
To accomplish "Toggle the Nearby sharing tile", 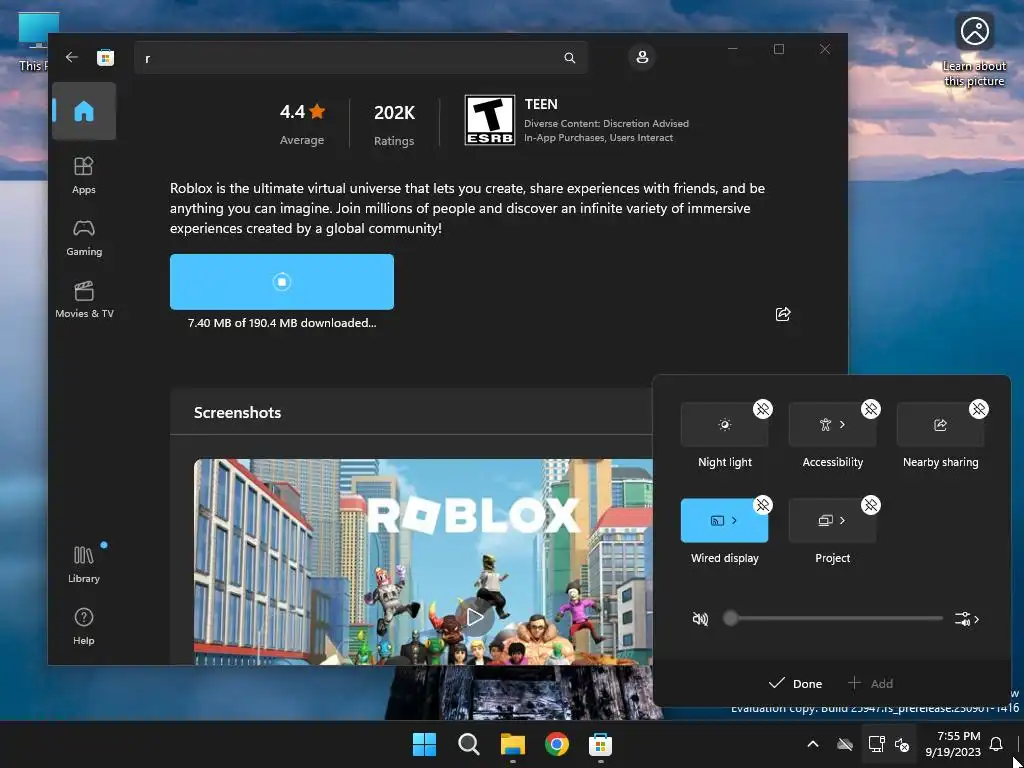I will tap(940, 424).
